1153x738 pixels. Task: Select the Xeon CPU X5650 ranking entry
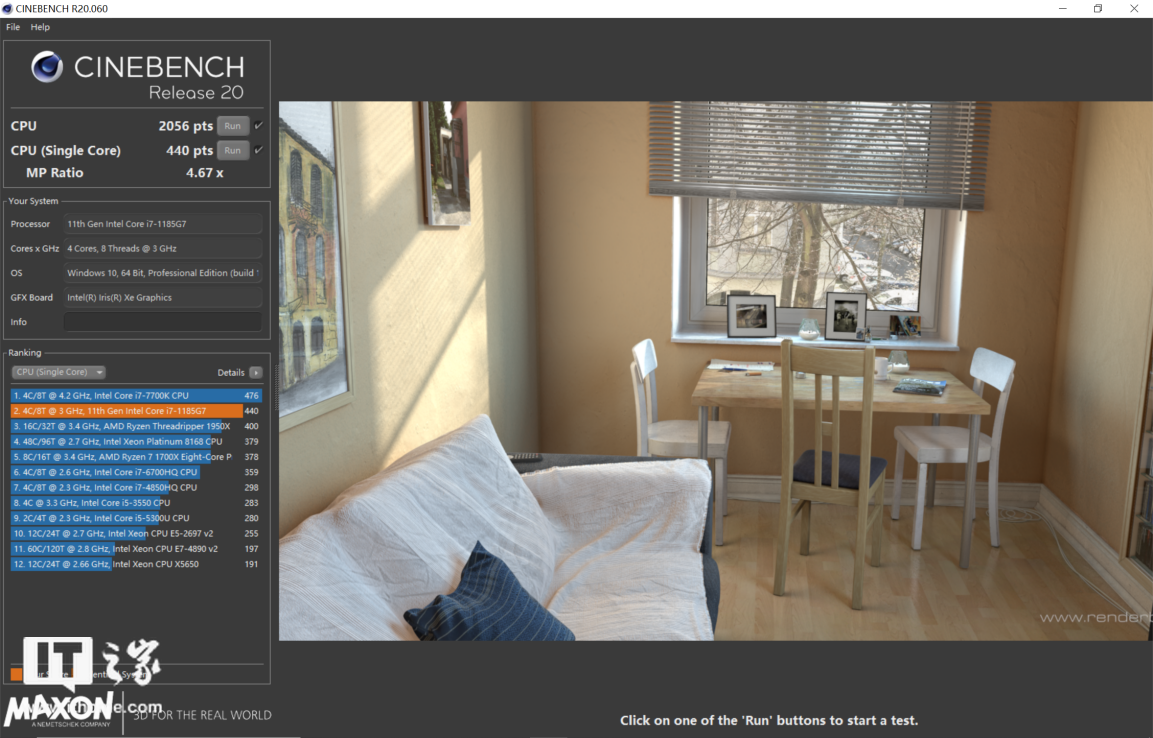coord(127,564)
